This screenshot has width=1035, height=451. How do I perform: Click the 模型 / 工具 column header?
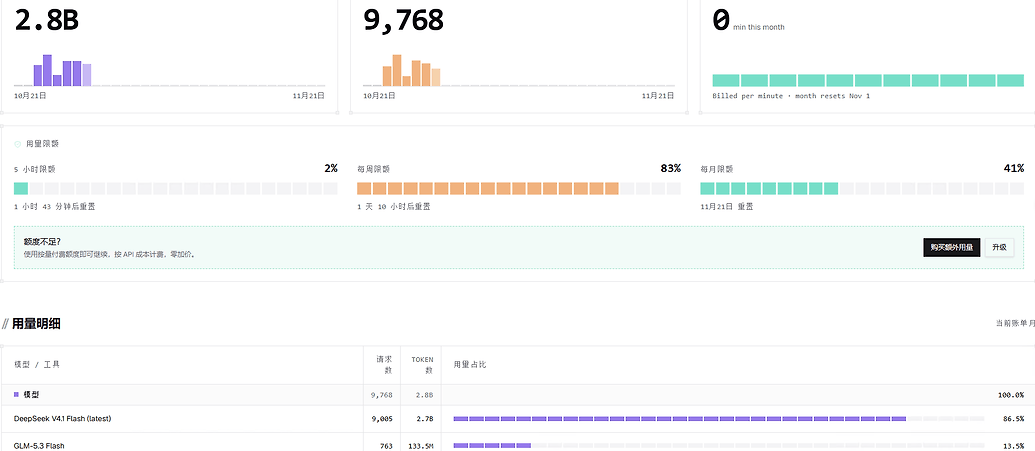[x=37, y=364]
